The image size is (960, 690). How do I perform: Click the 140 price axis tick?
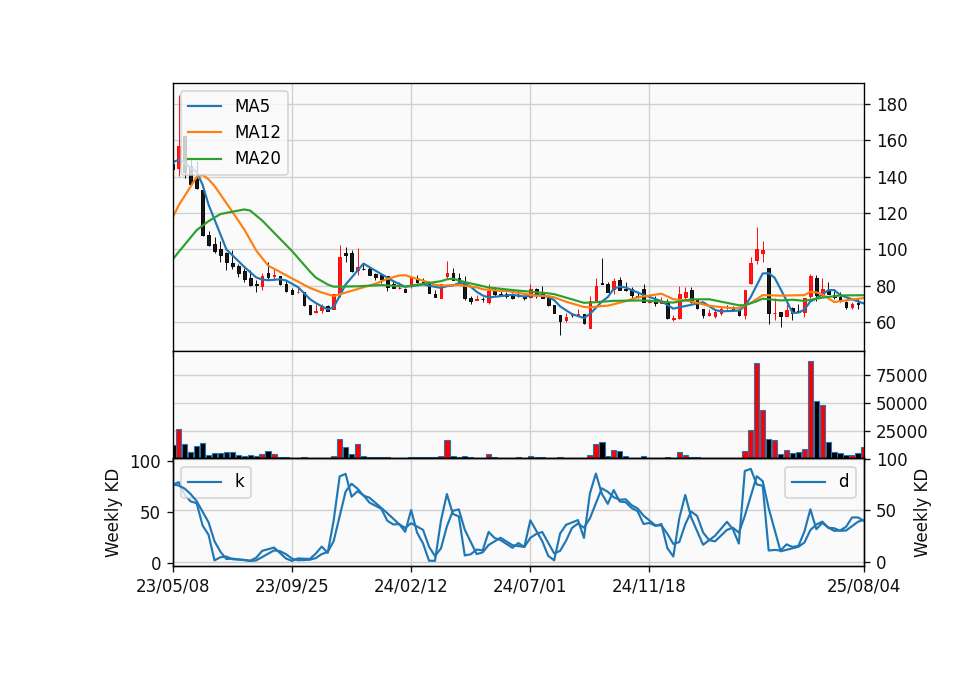(892, 178)
